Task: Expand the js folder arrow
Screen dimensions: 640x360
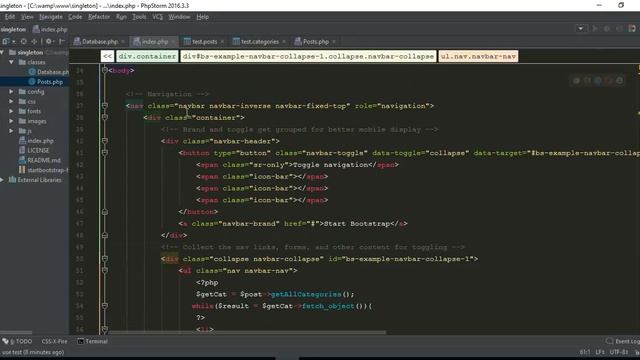Action: click(x=11, y=131)
